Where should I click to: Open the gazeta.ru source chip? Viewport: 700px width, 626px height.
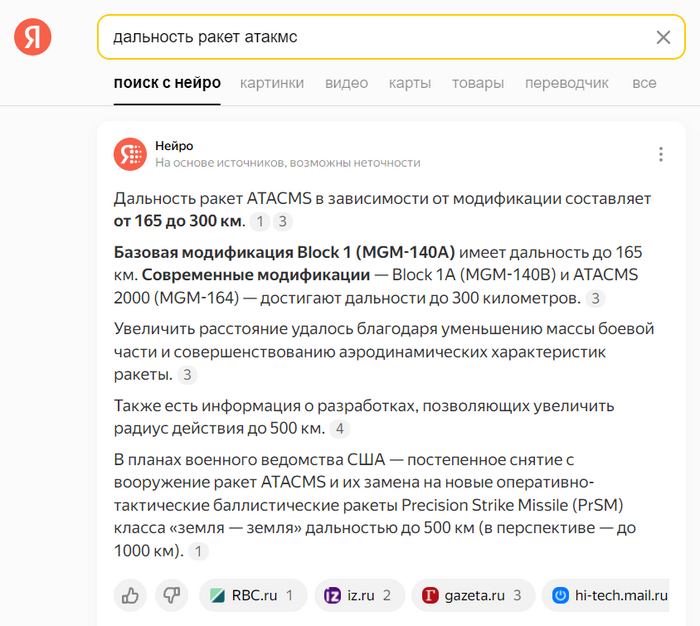473,596
